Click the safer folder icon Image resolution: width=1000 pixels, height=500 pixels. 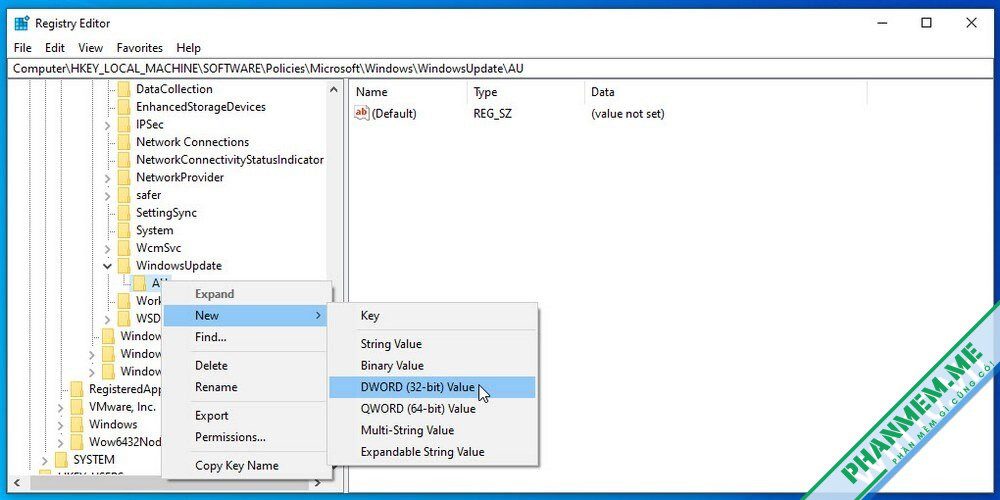pyautogui.click(x=124, y=195)
